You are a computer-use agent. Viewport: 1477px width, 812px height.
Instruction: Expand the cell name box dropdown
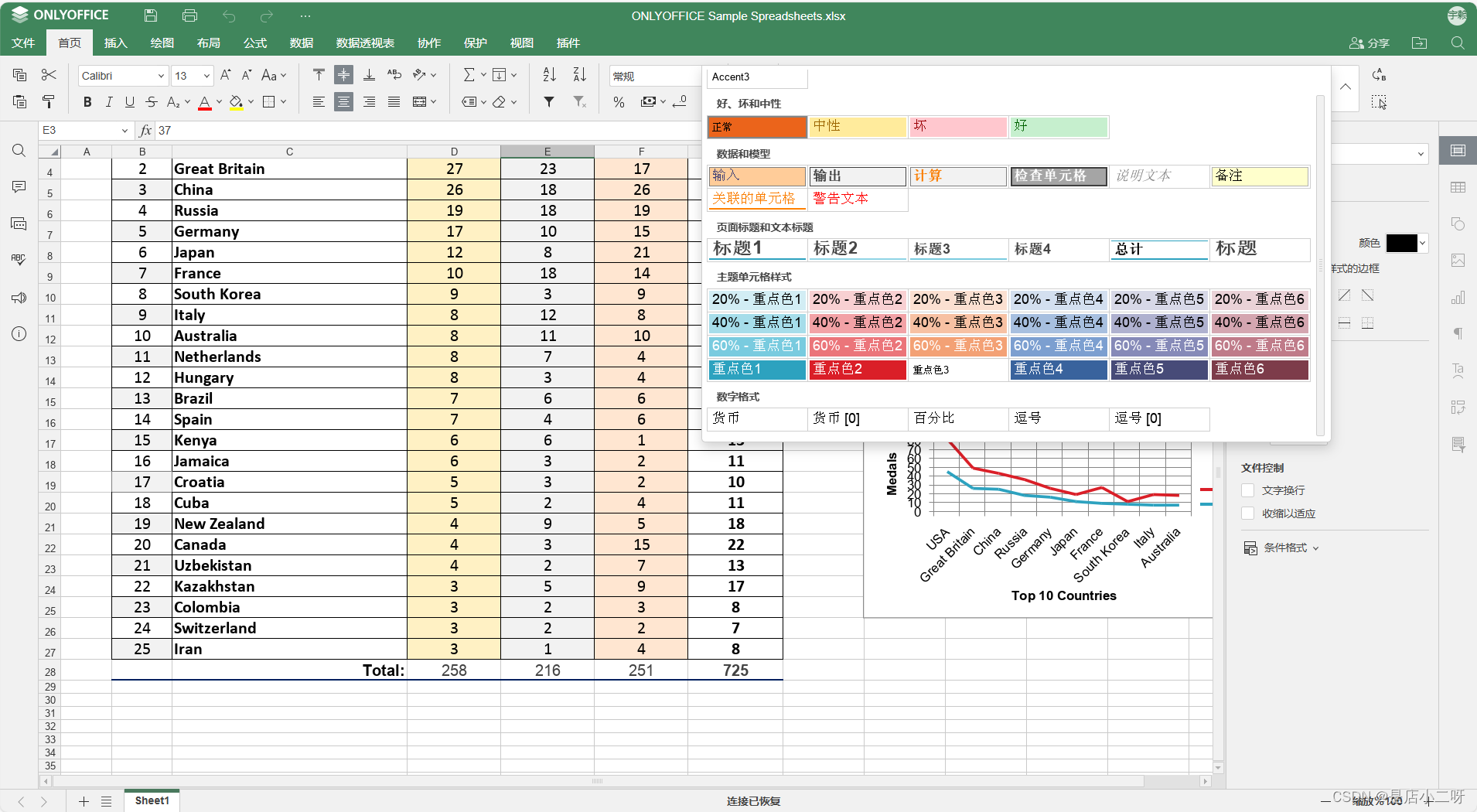point(125,131)
